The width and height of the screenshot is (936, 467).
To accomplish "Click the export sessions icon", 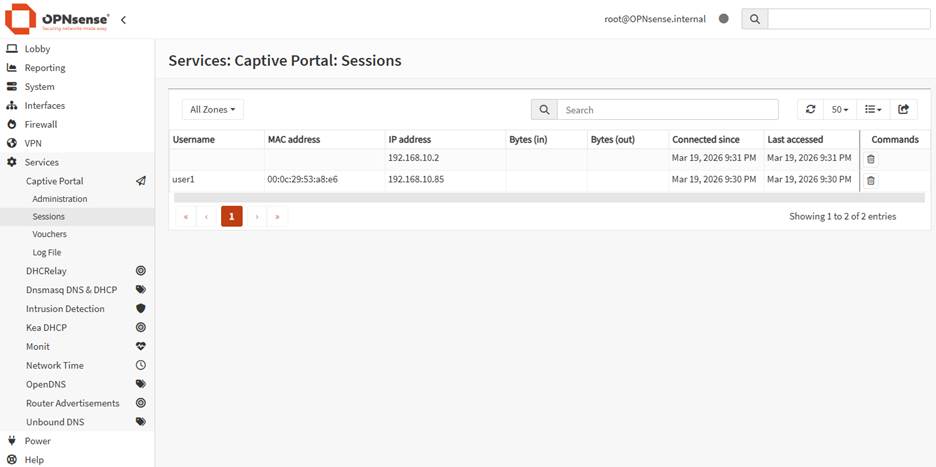I will pyautogui.click(x=903, y=110).
